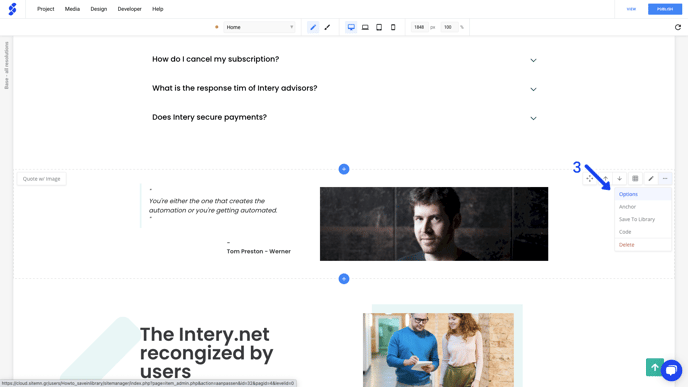The height and width of the screenshot is (387, 688).
Task: Click the 'Base - all resolutions' side label
Action: 7,65
